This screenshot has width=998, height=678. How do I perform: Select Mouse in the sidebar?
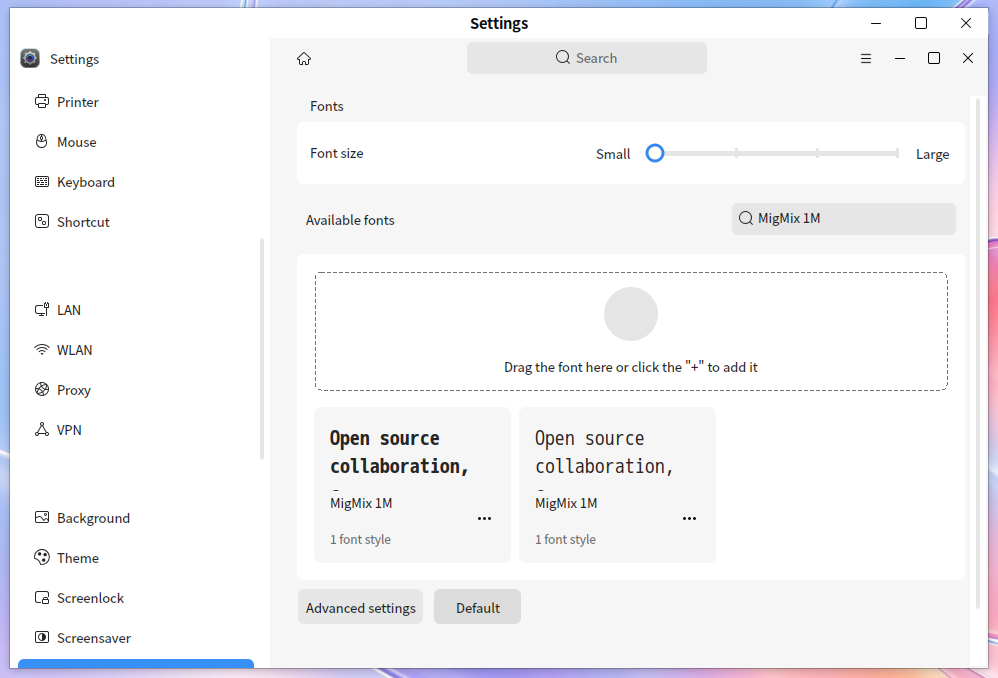pyautogui.click(x=136, y=142)
